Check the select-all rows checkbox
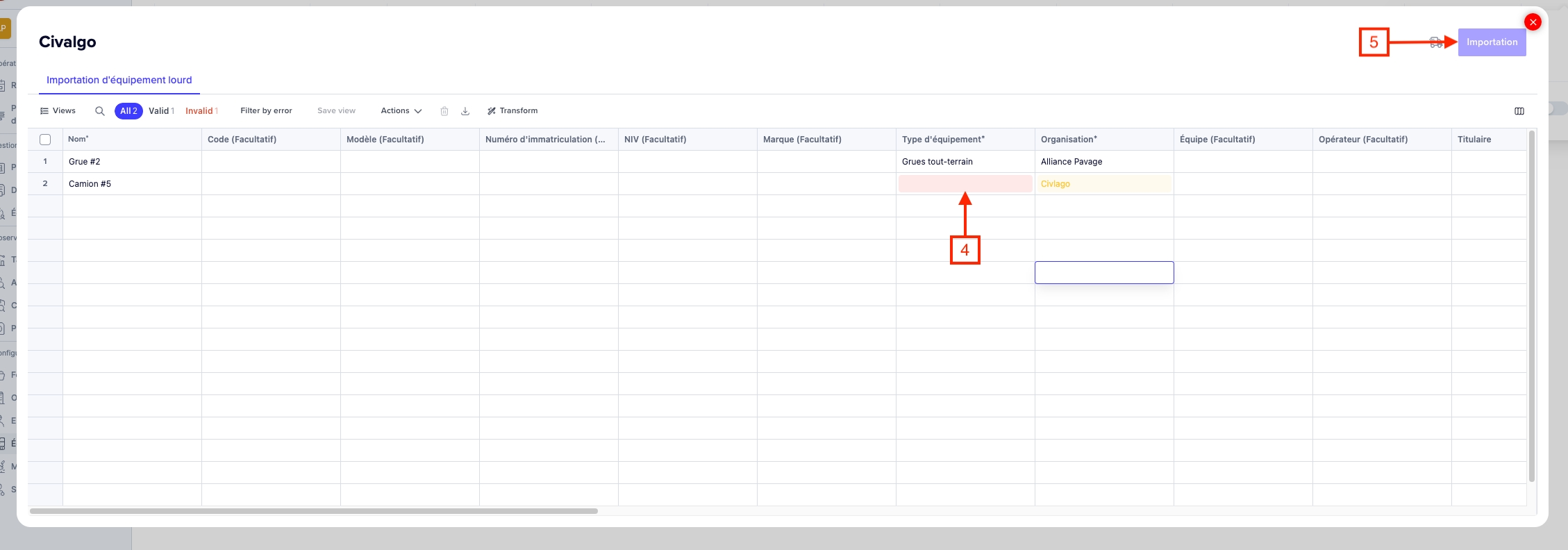Viewport: 1568px width, 550px height. coord(45,140)
